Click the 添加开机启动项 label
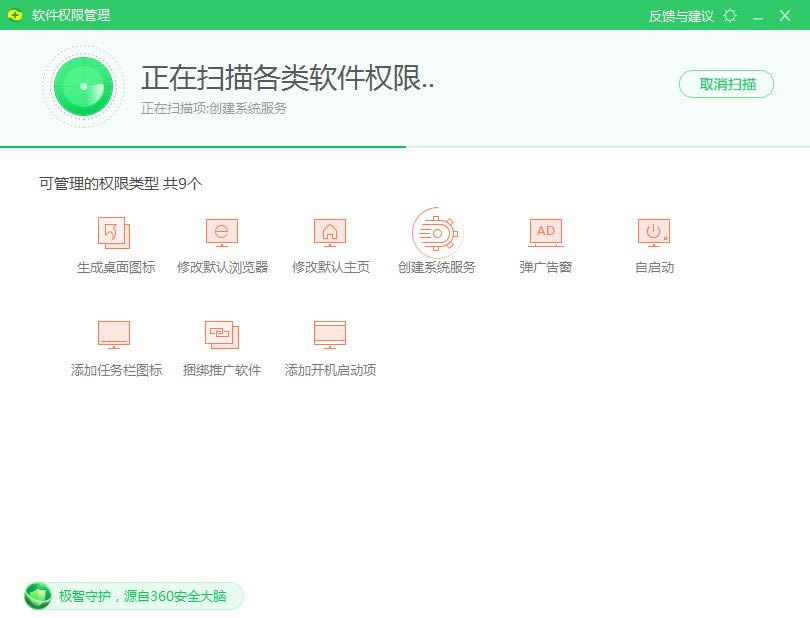Screen dimensions: 810x618 [330, 370]
